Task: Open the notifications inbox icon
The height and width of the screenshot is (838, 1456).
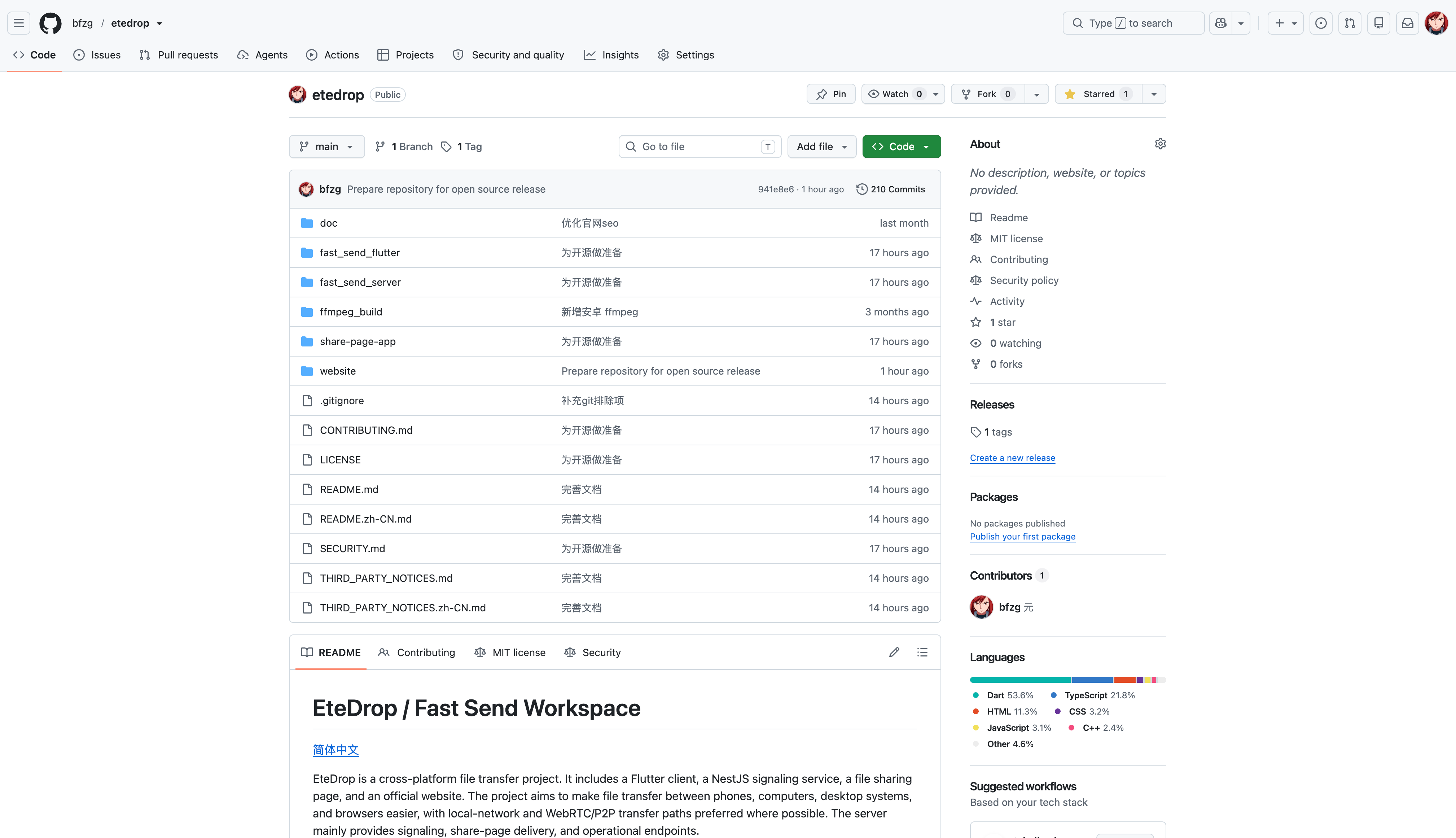Action: pyautogui.click(x=1407, y=23)
